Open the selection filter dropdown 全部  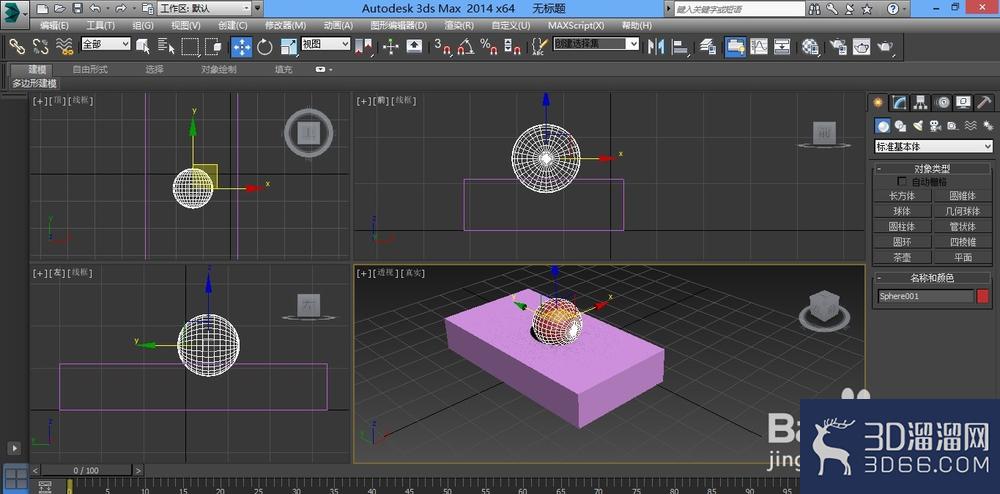(105, 44)
